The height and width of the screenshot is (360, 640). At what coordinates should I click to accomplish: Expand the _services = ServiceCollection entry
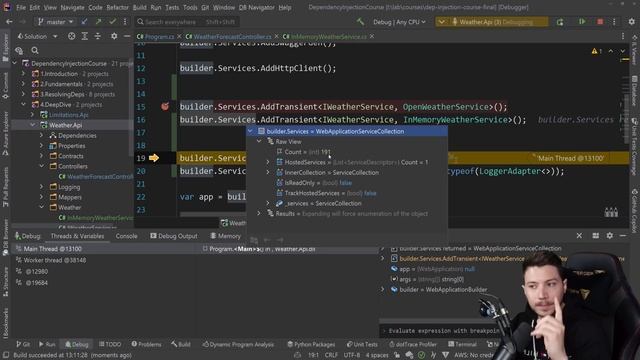coord(268,203)
